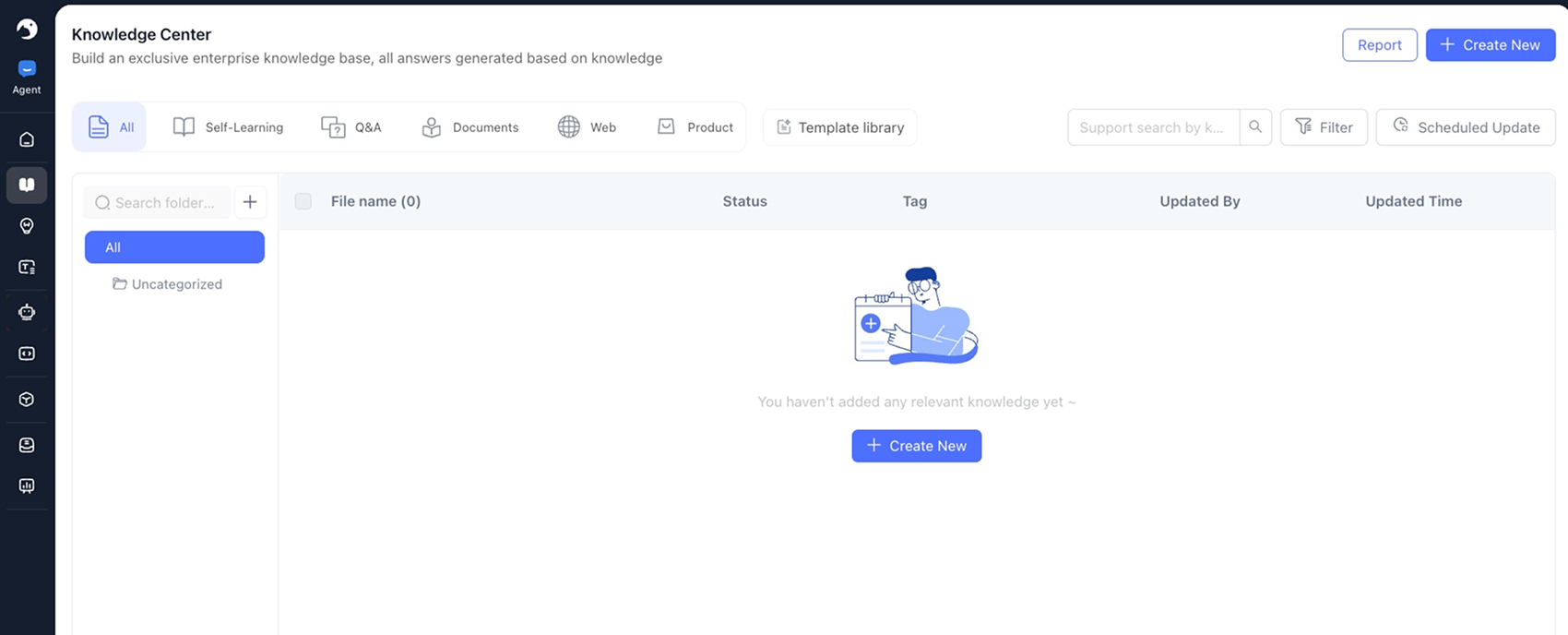This screenshot has width=1568, height=635.
Task: Select the Knowledge Center book sidebar icon
Action: [27, 186]
